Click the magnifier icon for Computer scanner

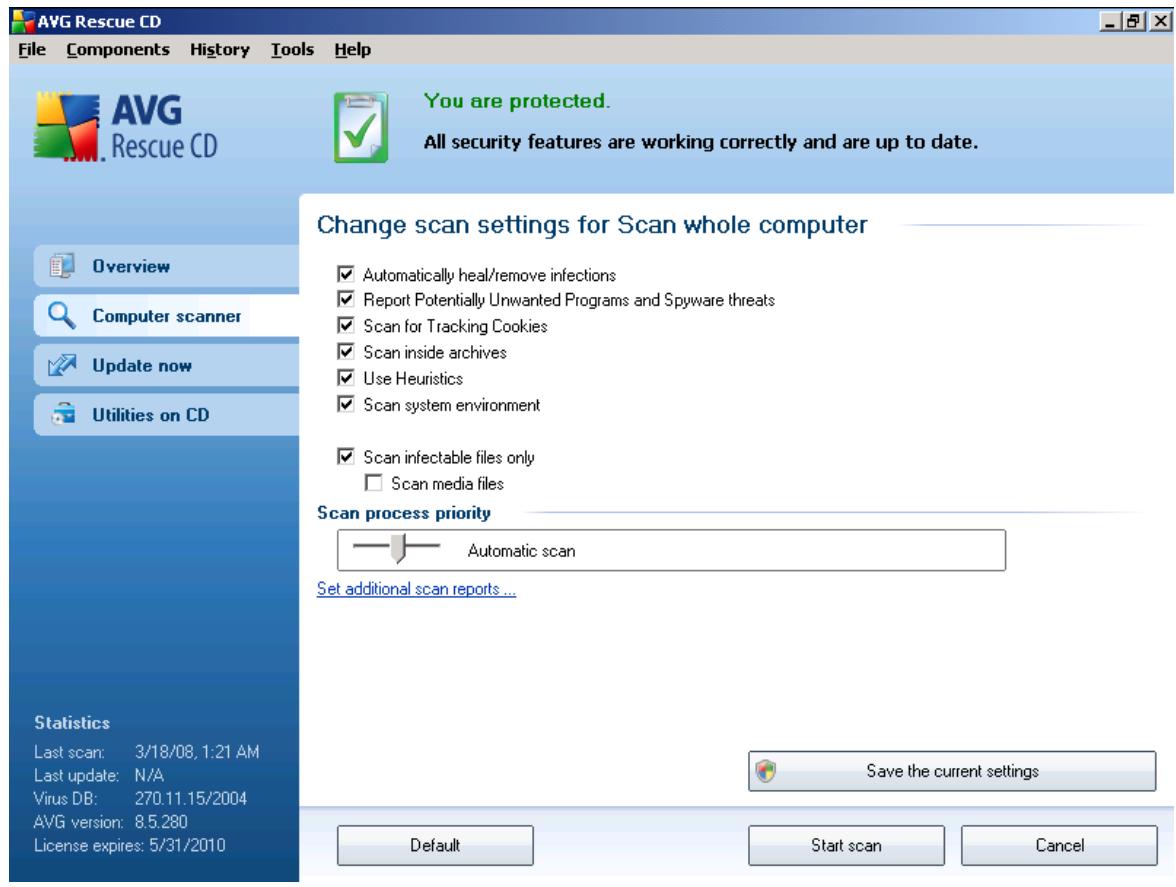point(62,316)
